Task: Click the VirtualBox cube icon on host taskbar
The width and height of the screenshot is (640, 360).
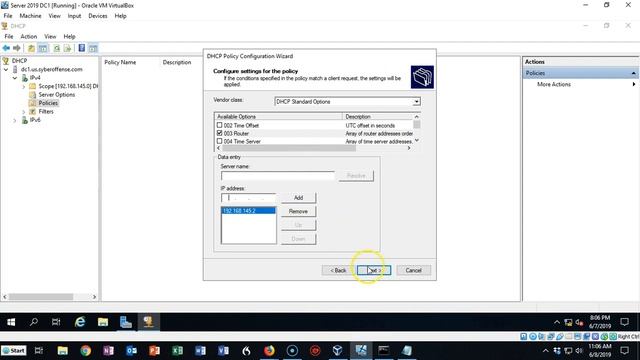Action: tap(338, 351)
